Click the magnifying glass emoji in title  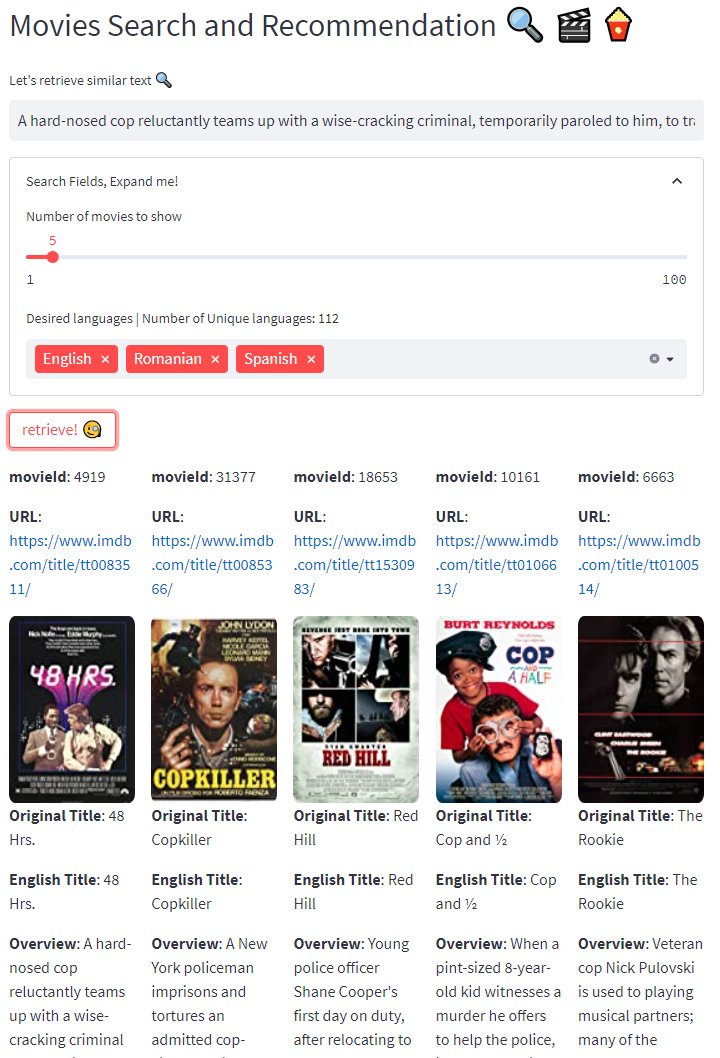(x=525, y=26)
